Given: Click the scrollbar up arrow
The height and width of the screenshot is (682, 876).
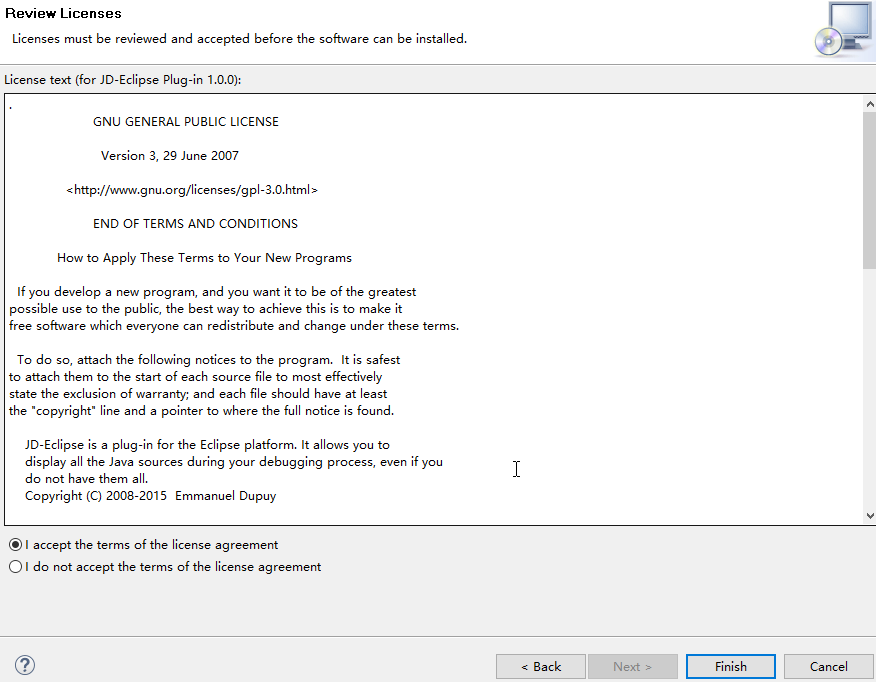Looking at the screenshot, I should coord(869,102).
